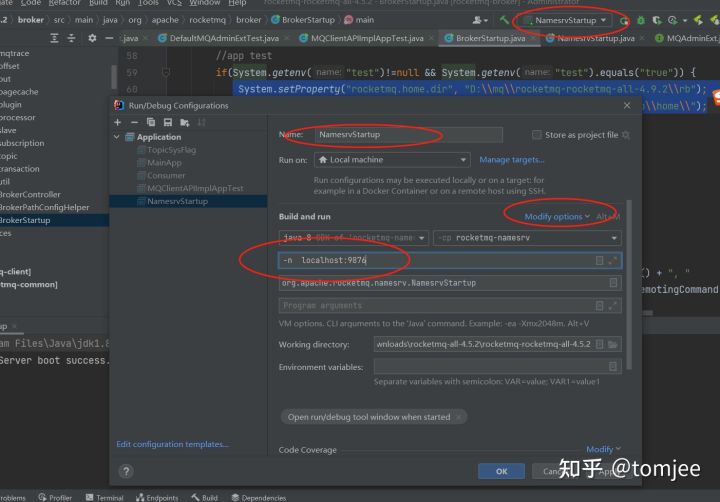Screen dimensions: 720x502
Task: Open Dependencies tool window
Action: point(259,498)
